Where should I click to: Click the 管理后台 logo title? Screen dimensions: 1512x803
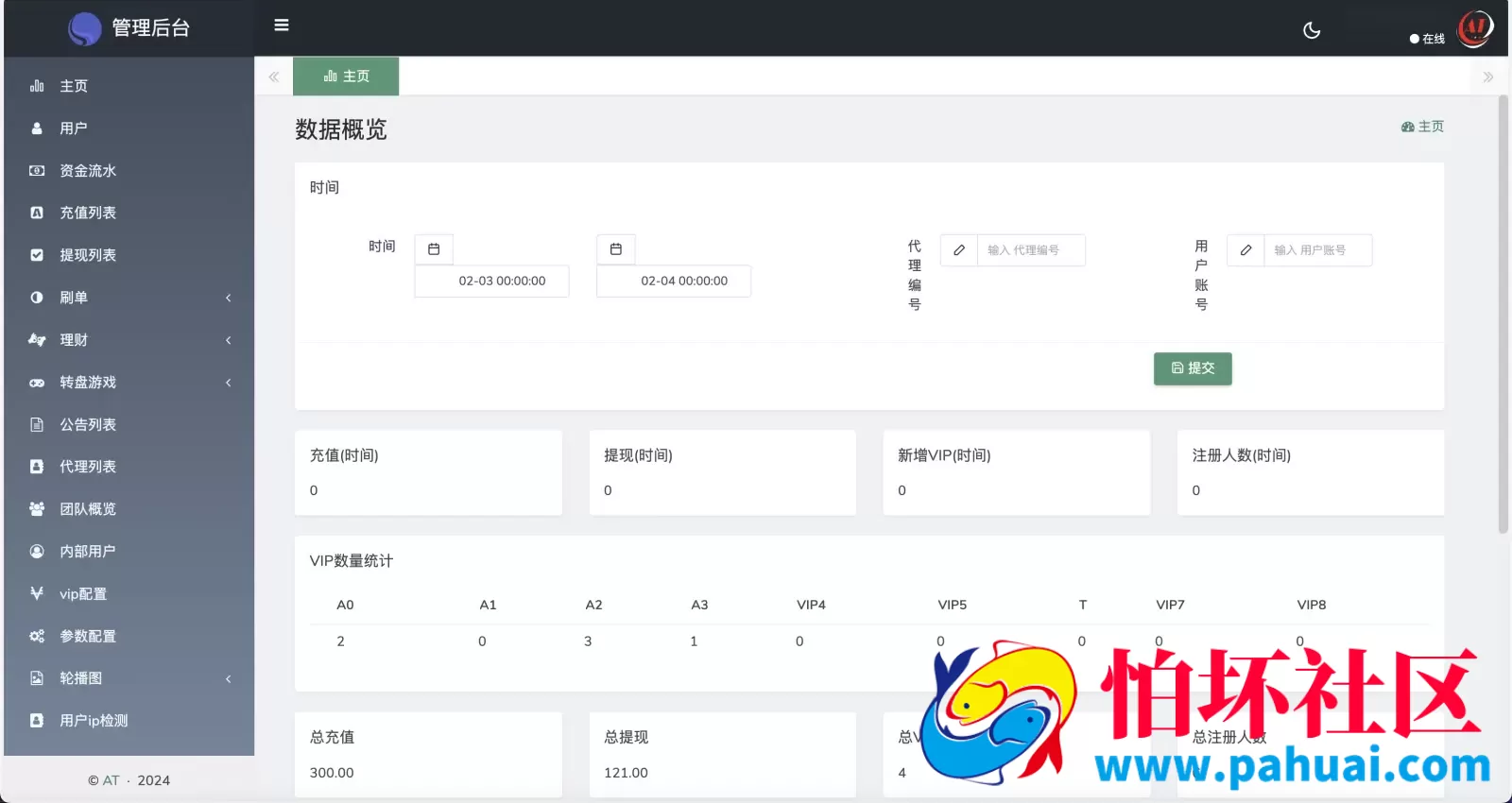[150, 28]
